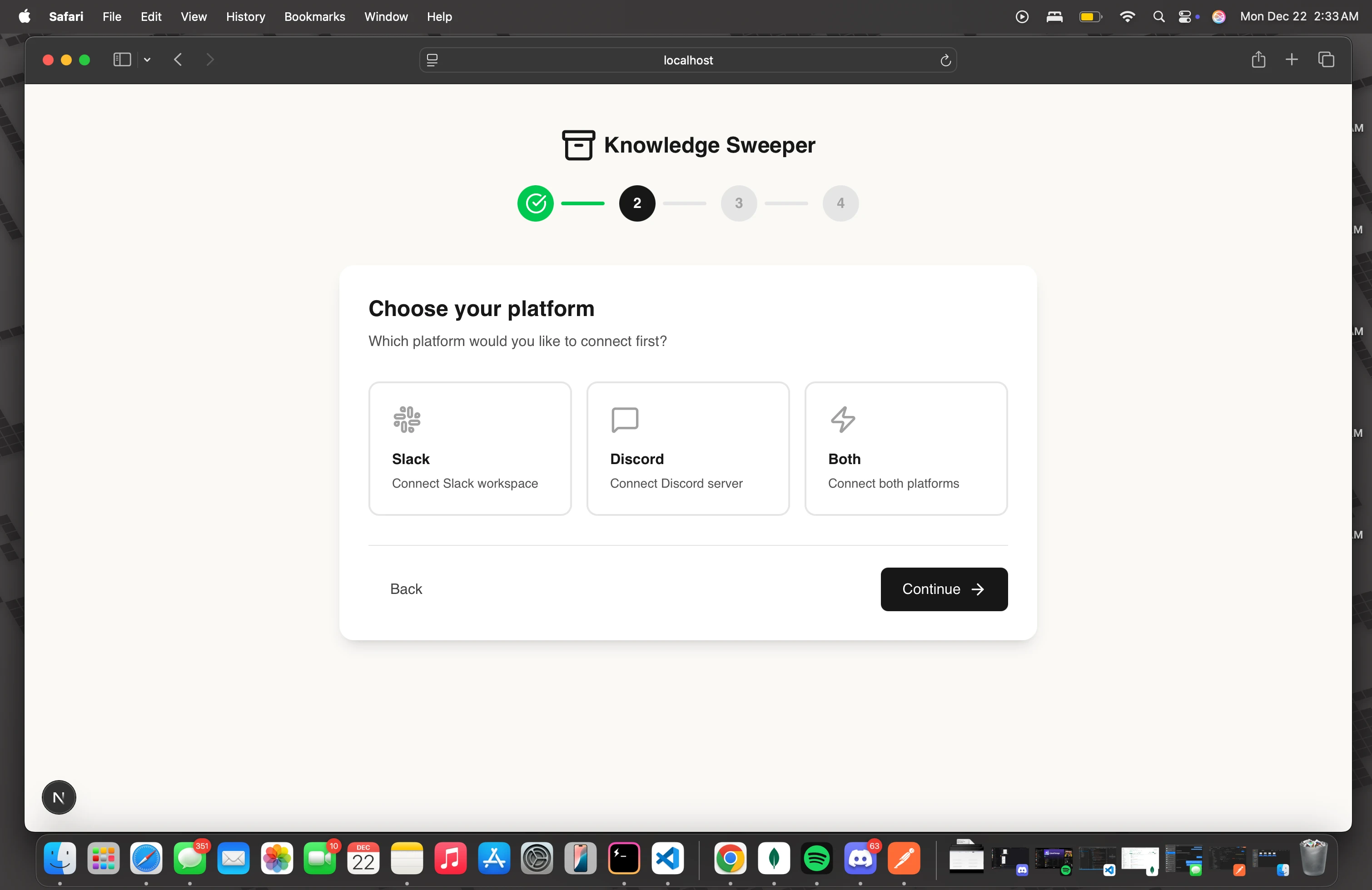Click the Continue button
Viewport: 1372px width, 890px height.
[x=943, y=589]
